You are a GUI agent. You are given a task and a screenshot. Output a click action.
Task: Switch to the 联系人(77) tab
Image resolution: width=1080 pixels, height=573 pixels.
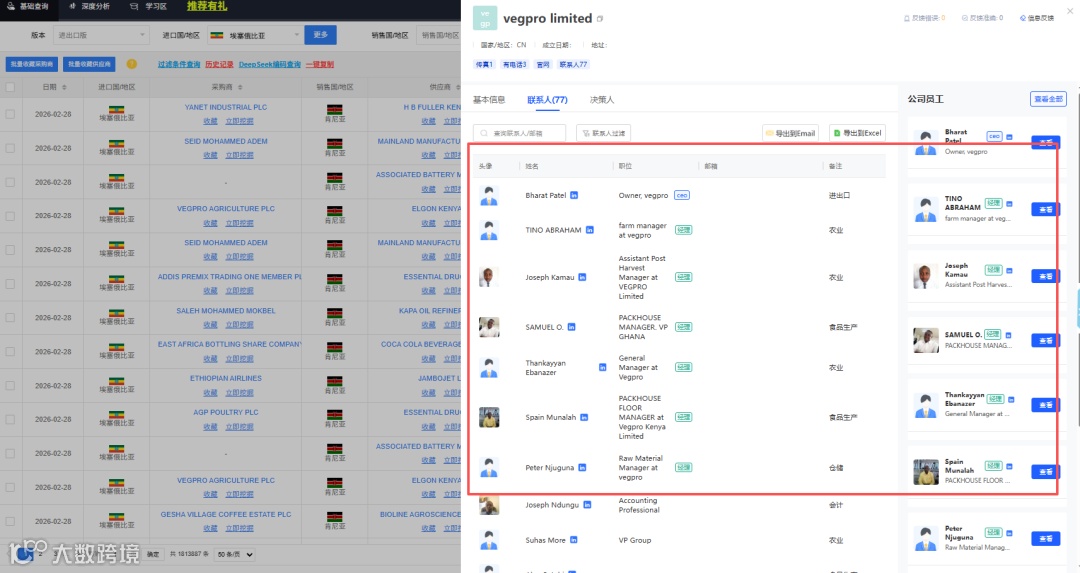pyautogui.click(x=547, y=100)
